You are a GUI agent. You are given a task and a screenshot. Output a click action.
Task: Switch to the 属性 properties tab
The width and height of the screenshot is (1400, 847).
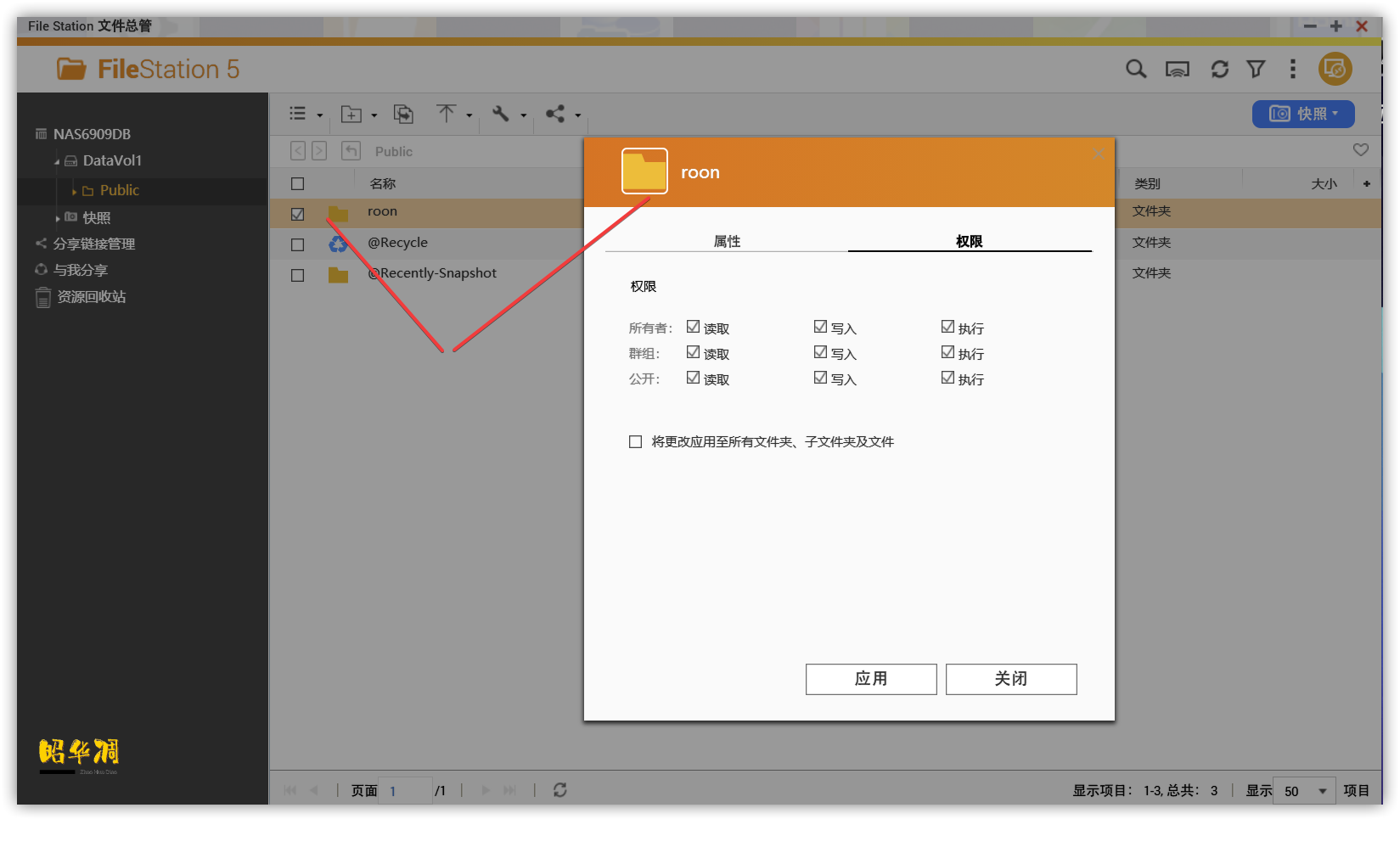(727, 241)
